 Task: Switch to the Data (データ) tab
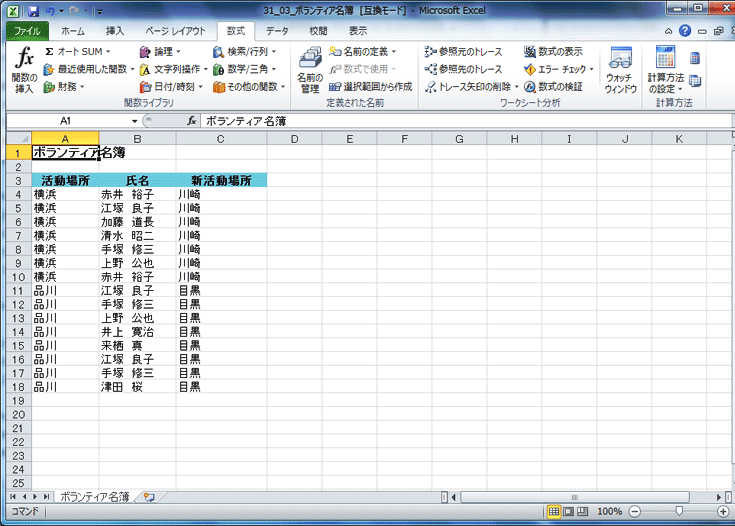[277, 31]
